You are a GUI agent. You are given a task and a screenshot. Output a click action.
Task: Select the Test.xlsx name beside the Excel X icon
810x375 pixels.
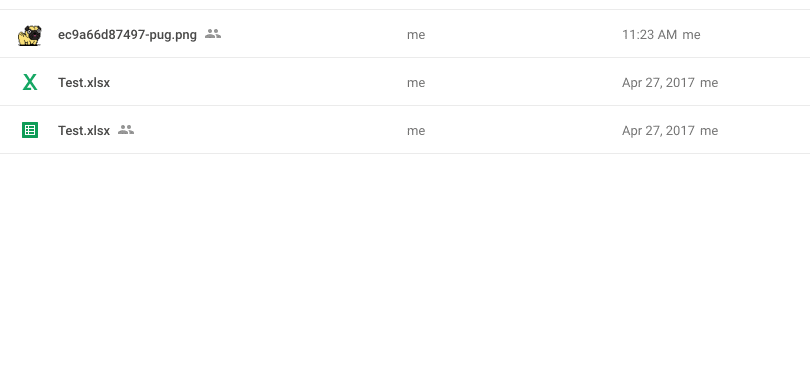[x=84, y=83]
